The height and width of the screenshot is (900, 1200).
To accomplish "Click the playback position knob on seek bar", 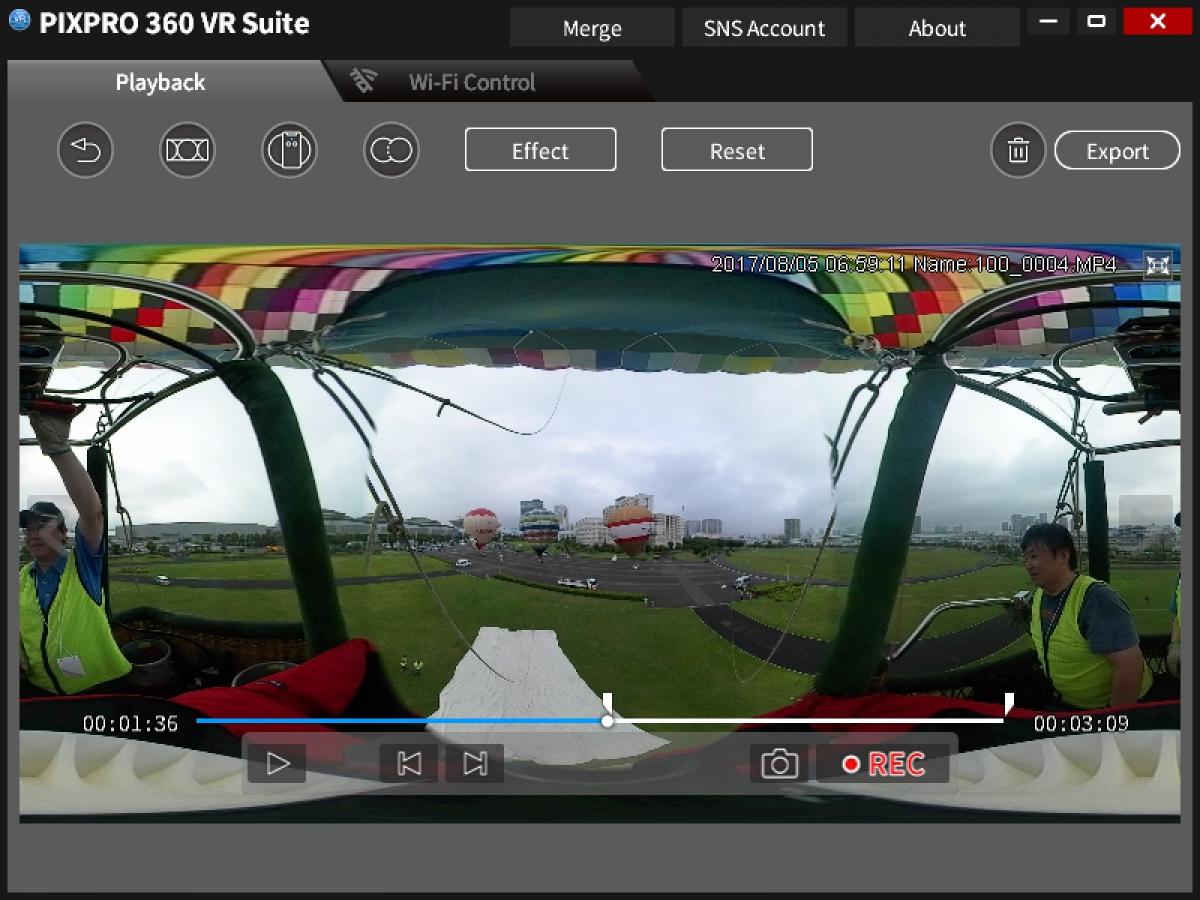I will pyautogui.click(x=607, y=720).
